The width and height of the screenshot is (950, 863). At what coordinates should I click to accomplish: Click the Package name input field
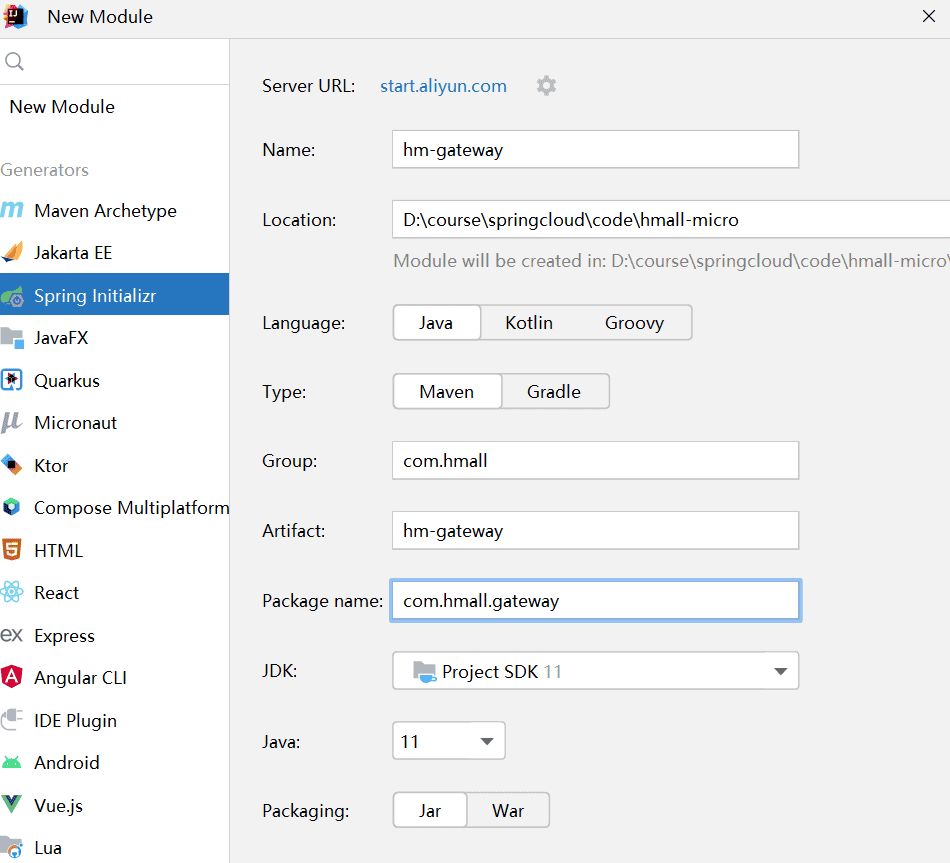point(595,601)
